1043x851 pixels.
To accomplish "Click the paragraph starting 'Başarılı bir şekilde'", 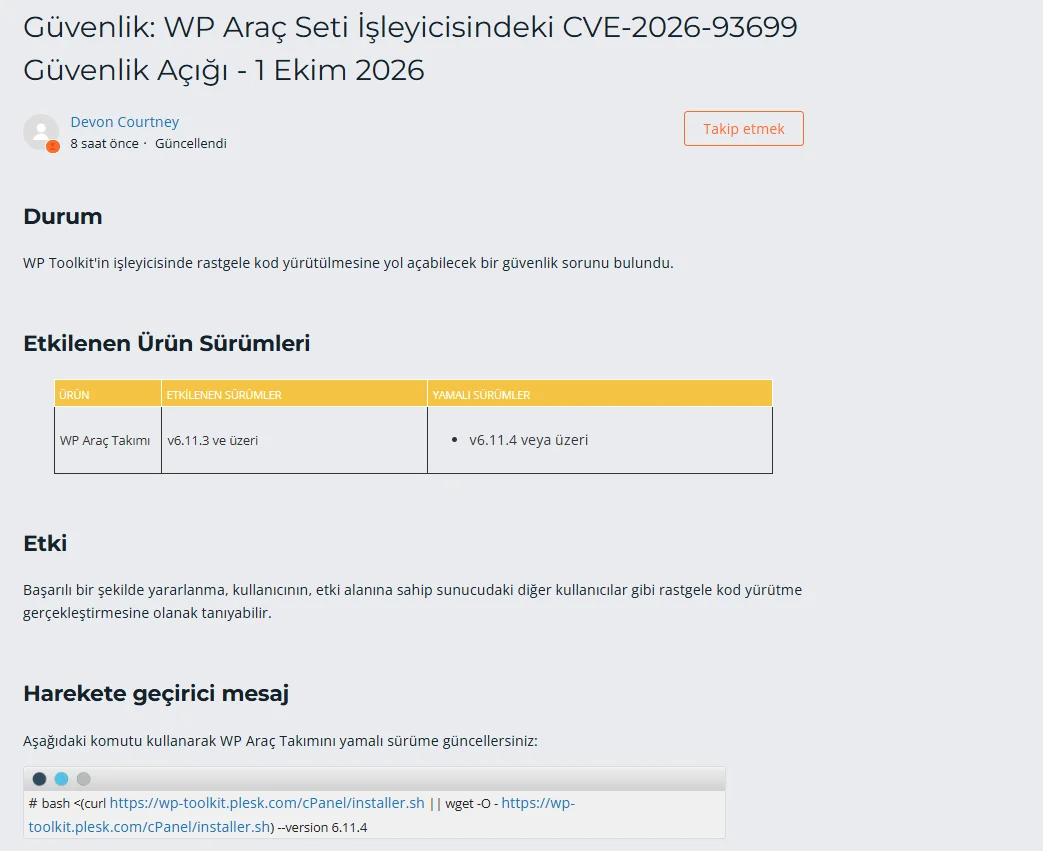I will (412, 601).
